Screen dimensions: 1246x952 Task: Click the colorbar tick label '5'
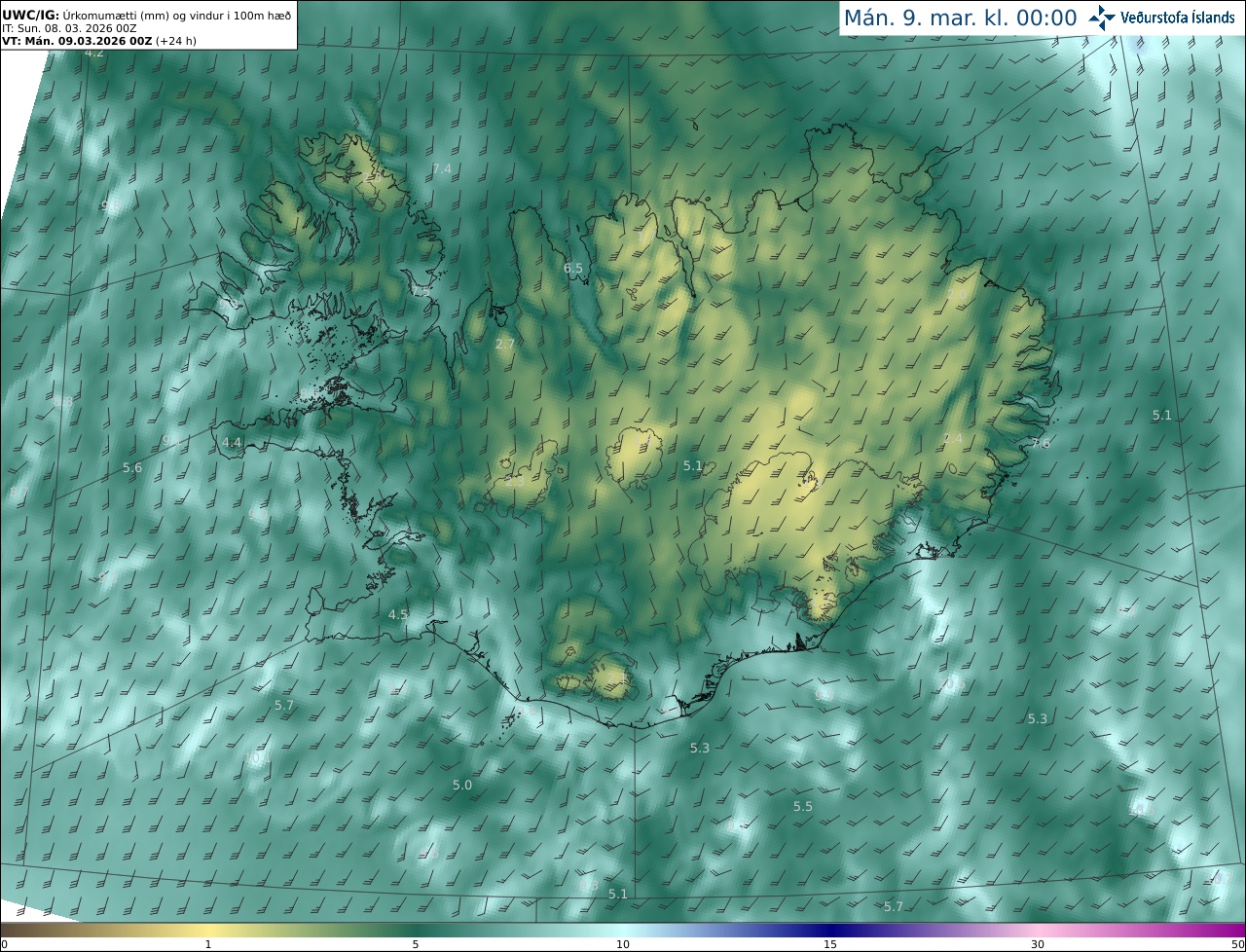point(416,945)
